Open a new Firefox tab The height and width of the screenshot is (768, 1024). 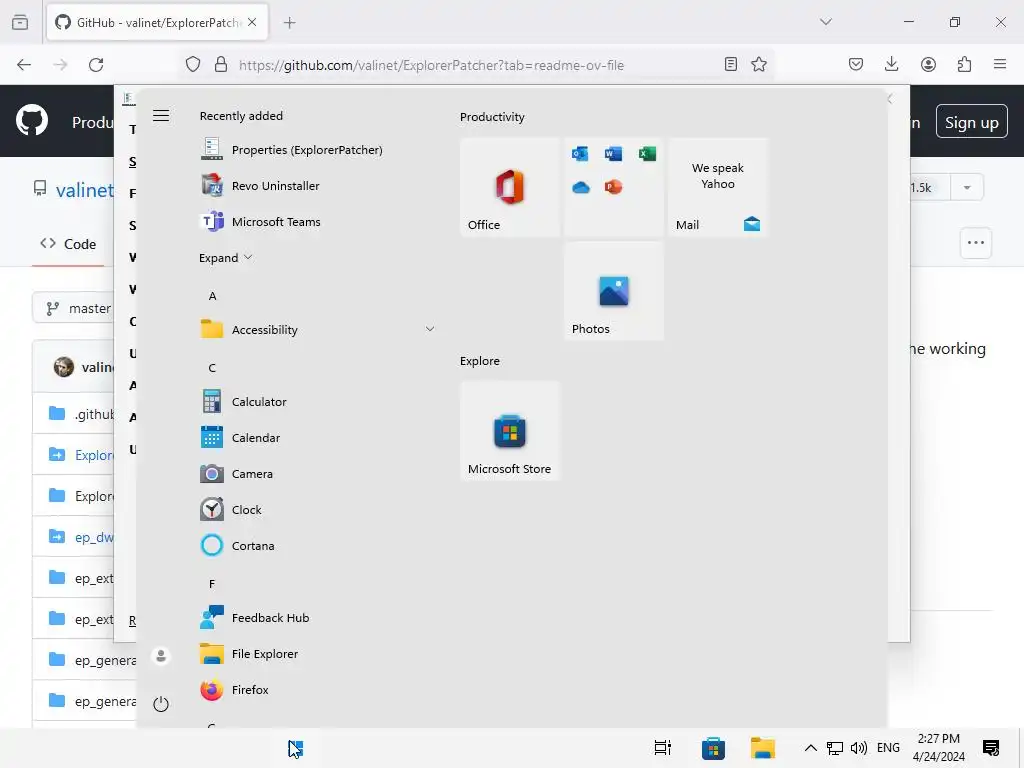(289, 23)
